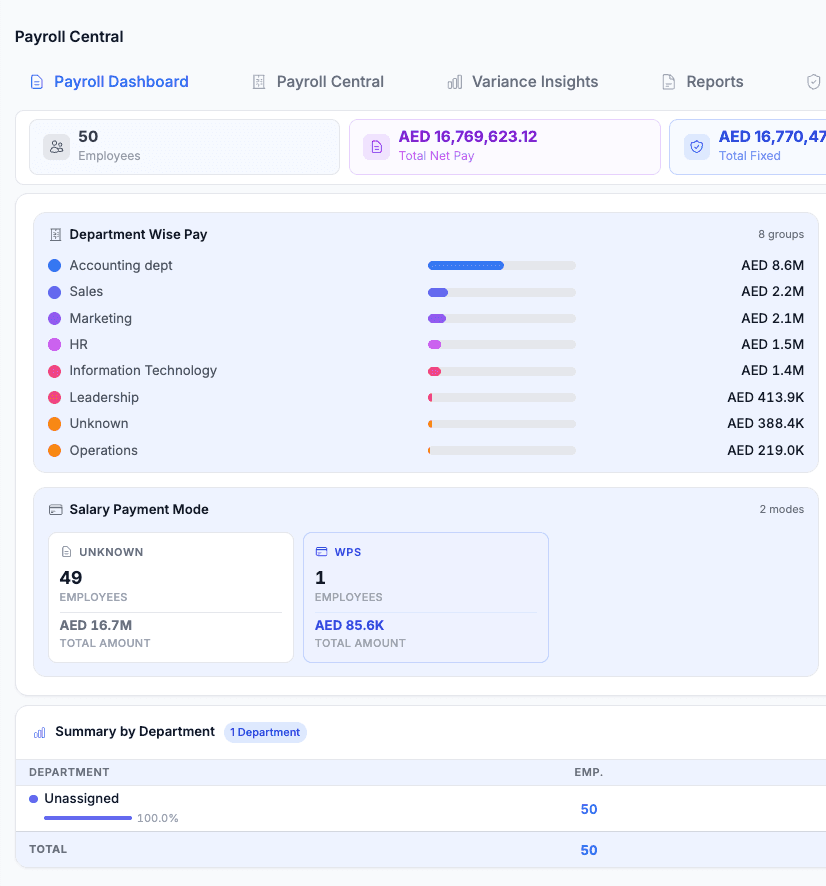Click the Payroll Central page title

pyautogui.click(x=69, y=37)
